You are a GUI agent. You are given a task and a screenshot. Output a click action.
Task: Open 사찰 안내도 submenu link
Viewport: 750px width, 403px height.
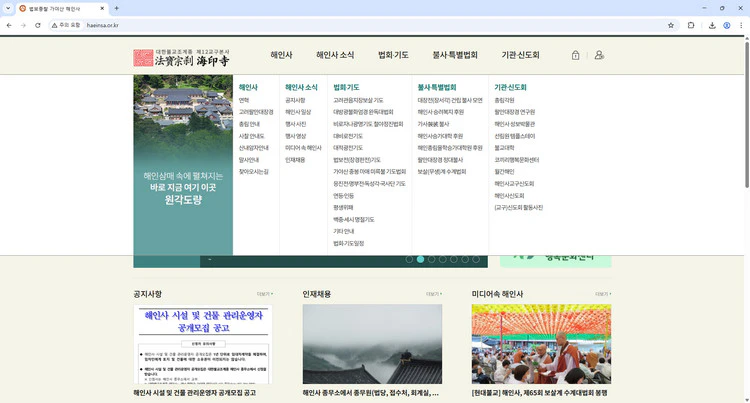click(x=252, y=136)
